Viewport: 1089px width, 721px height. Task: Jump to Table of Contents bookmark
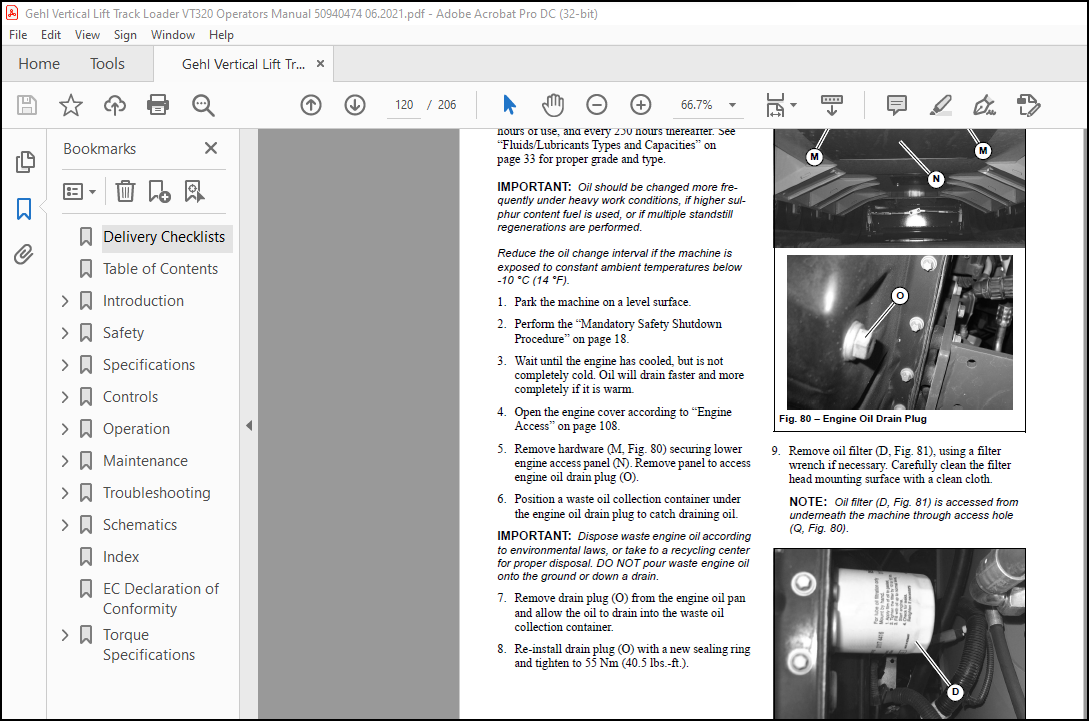160,269
